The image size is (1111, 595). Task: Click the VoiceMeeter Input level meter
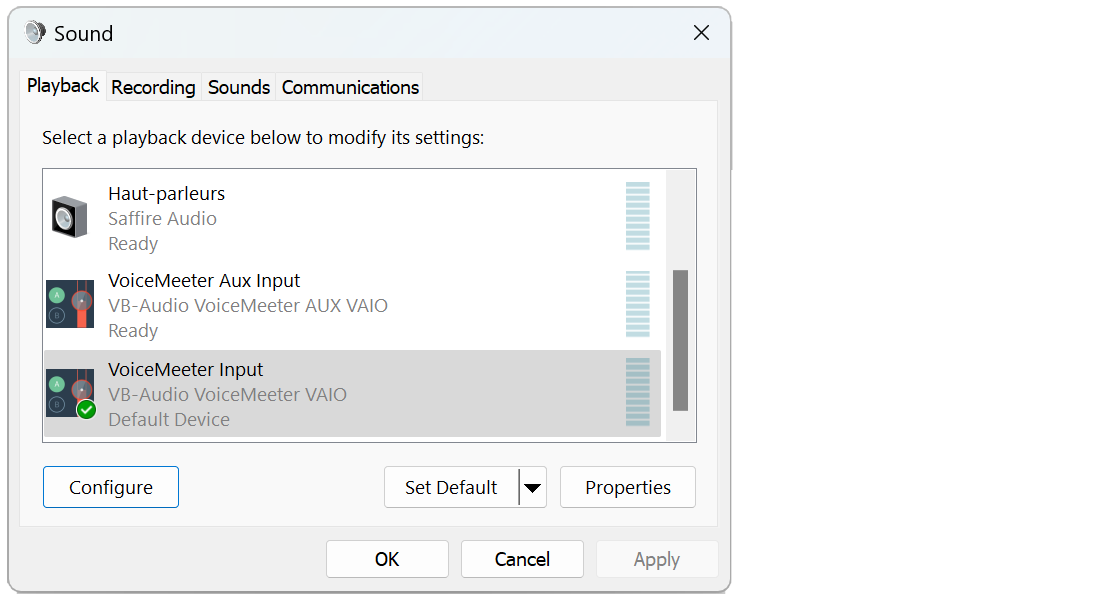tap(638, 392)
